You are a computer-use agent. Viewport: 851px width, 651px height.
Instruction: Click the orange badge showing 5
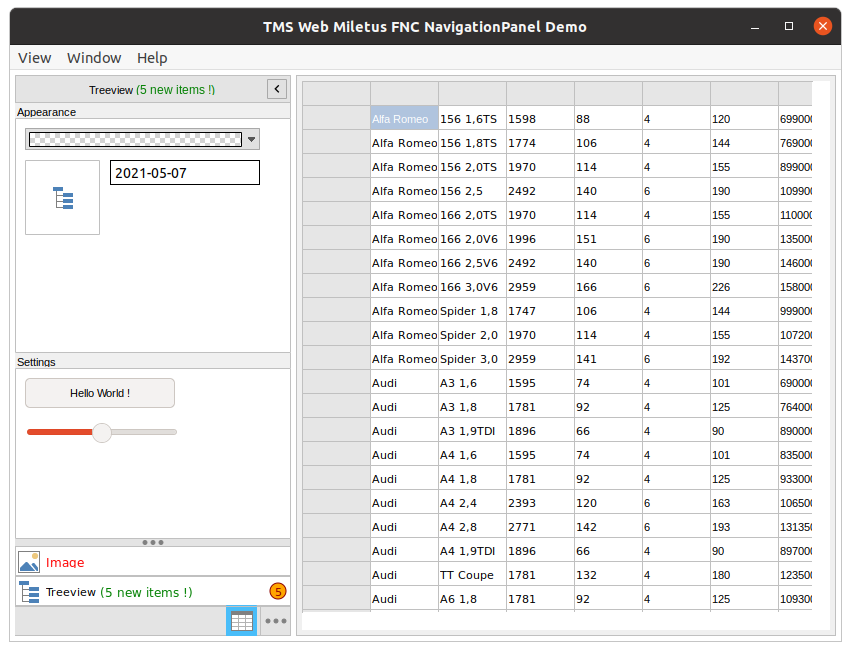click(278, 591)
